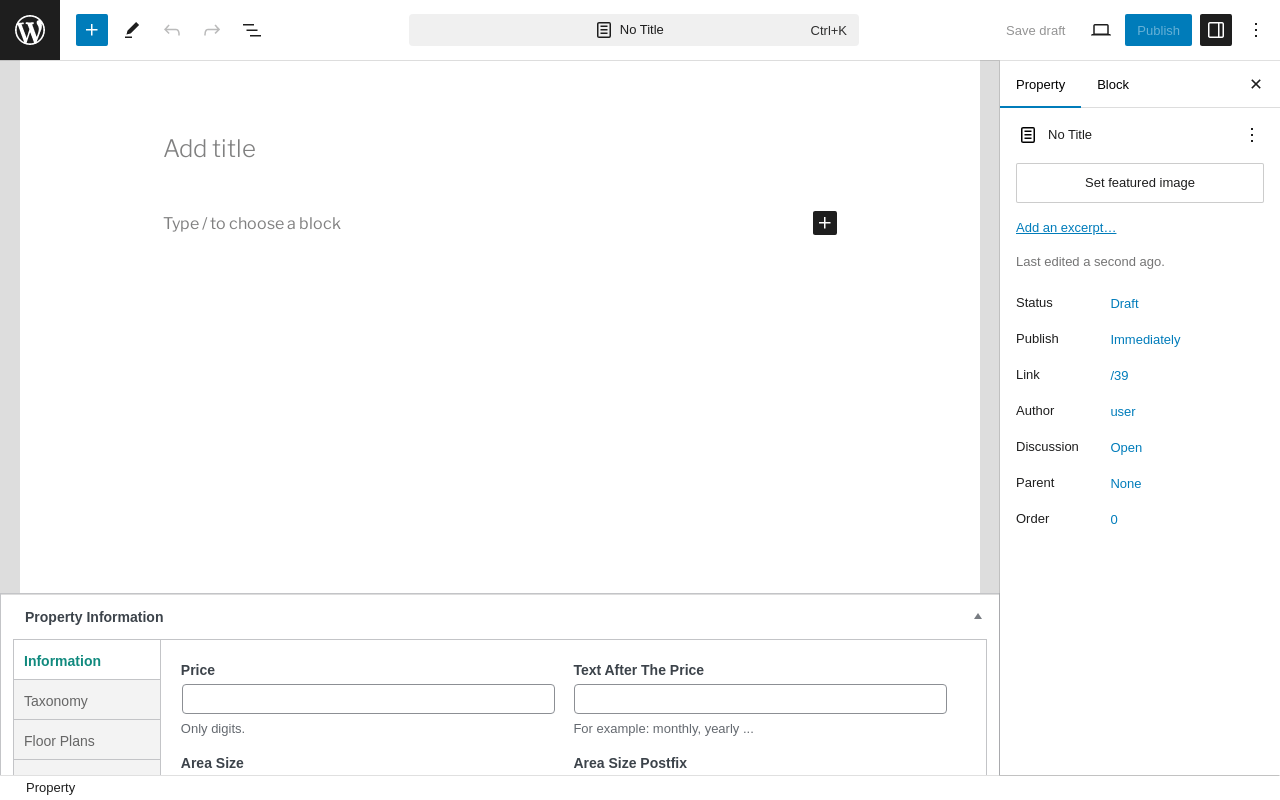Viewport: 1280px width, 800px height.
Task: Change the Draft status value
Action: [1124, 303]
